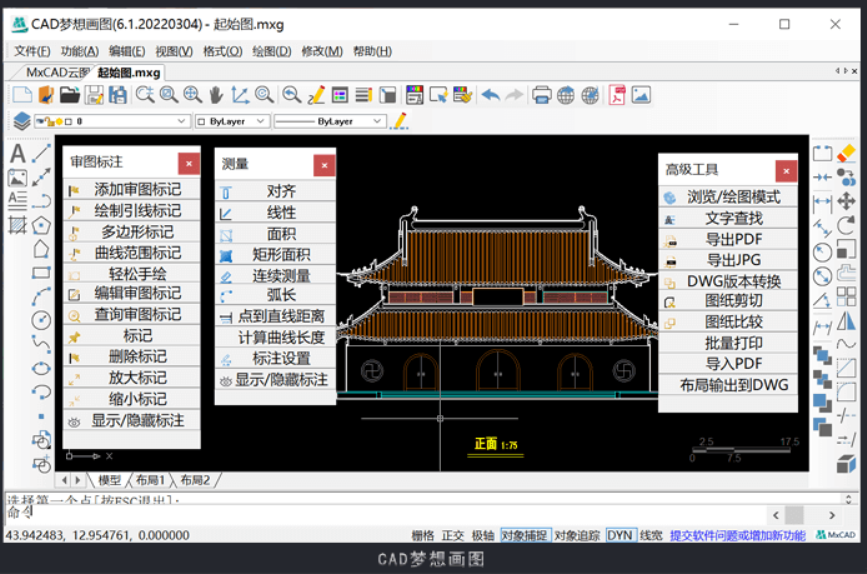Open the ByLayer color dropdown
The width and height of the screenshot is (867, 574).
[231, 121]
